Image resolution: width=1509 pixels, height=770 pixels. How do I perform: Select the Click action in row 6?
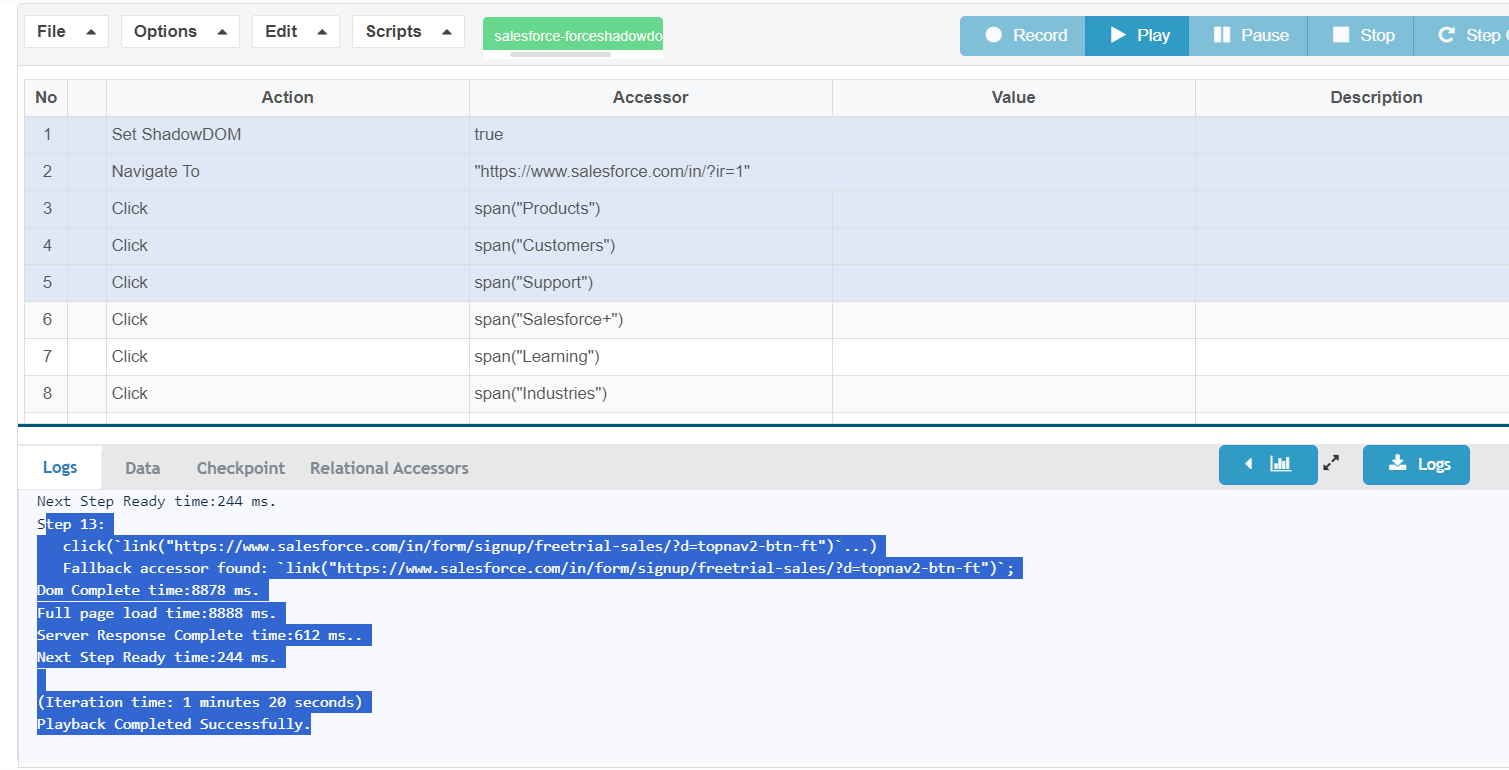[288, 320]
